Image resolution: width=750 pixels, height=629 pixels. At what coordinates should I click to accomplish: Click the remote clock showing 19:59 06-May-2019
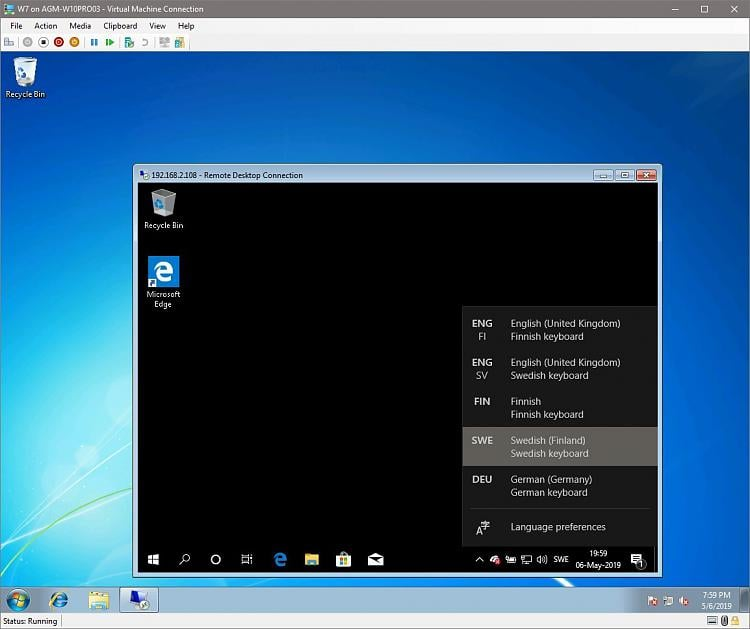tap(598, 559)
